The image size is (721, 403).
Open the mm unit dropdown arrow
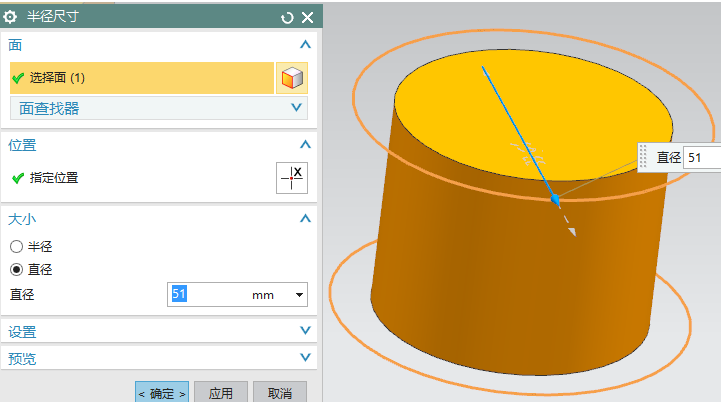(x=298, y=295)
